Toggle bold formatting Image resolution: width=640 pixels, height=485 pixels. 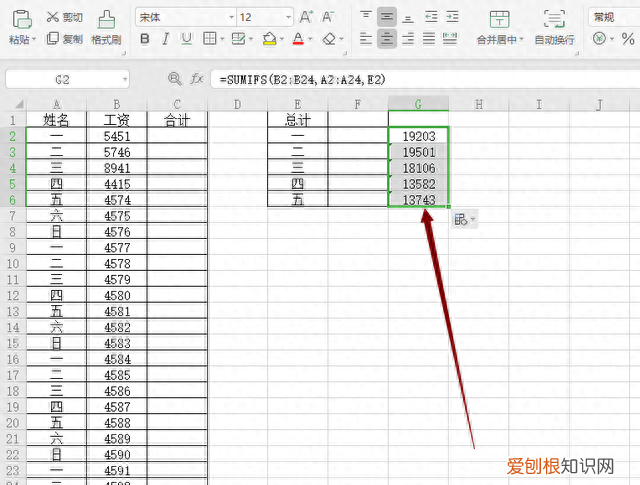pyautogui.click(x=145, y=39)
